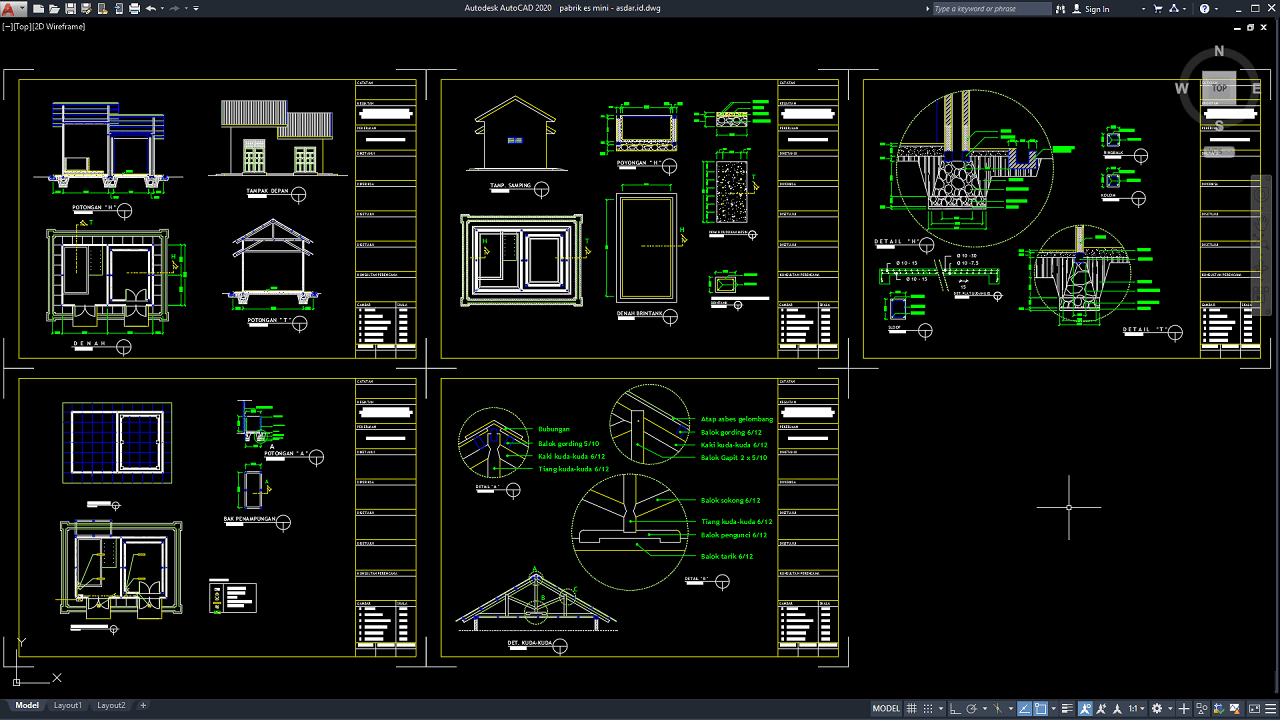Click the Open from Web & Mobile icon
The image size is (1280, 720).
[103, 8]
